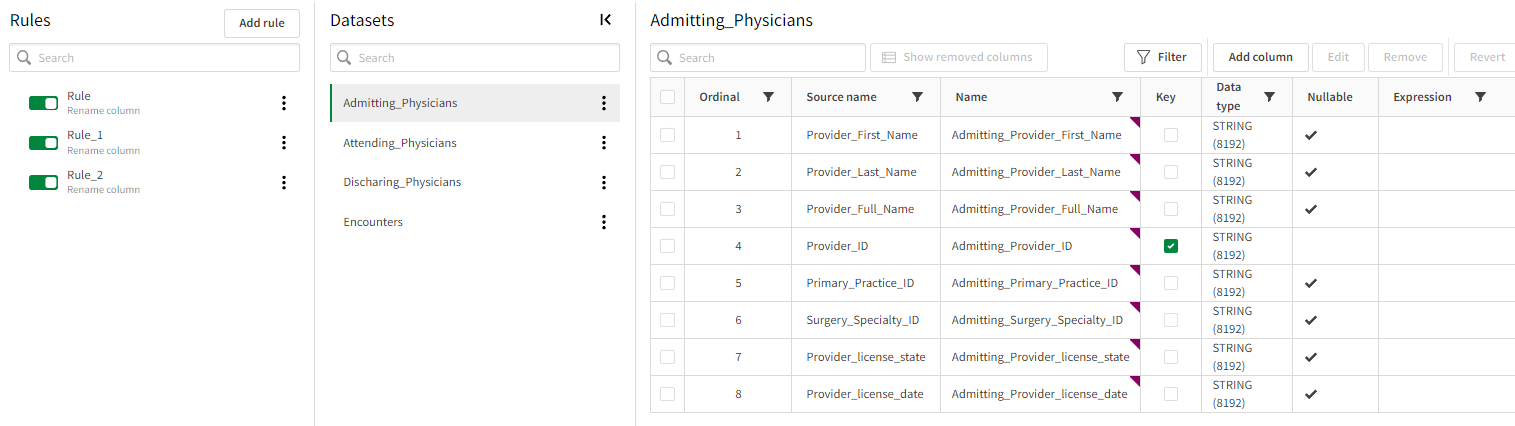Open the kebab menu for Admitting_Physicians dataset
The height and width of the screenshot is (426, 1515).
[604, 103]
